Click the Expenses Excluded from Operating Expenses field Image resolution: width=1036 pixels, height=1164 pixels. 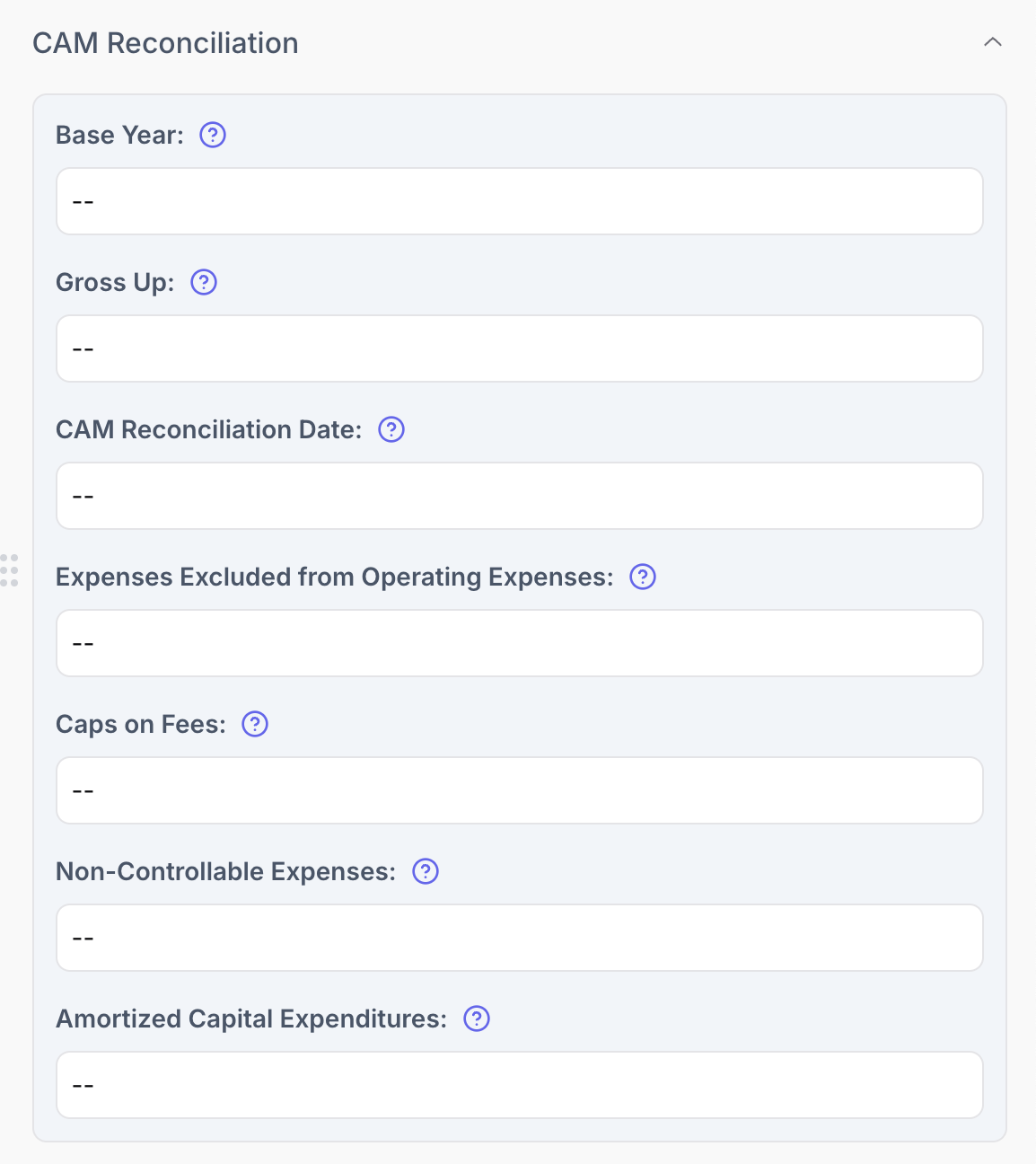coord(519,643)
